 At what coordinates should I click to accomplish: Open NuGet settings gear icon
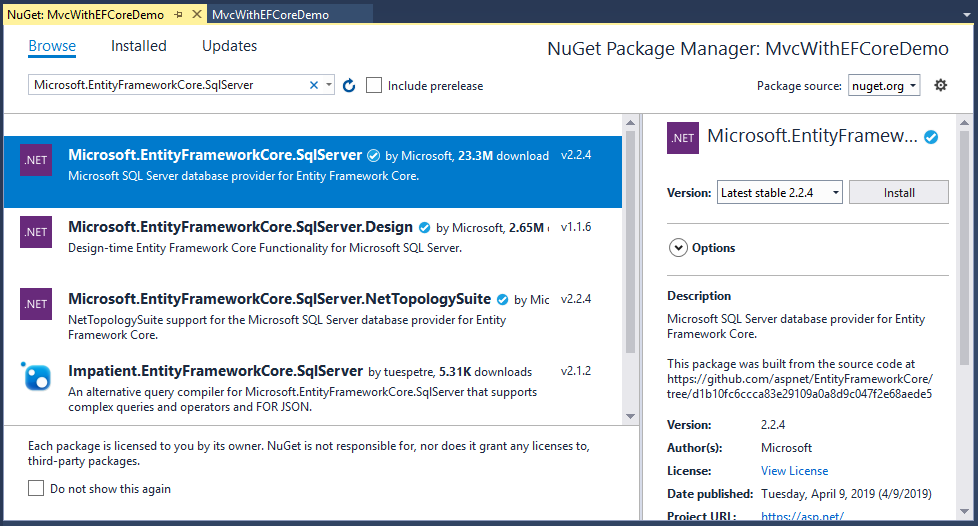click(941, 85)
